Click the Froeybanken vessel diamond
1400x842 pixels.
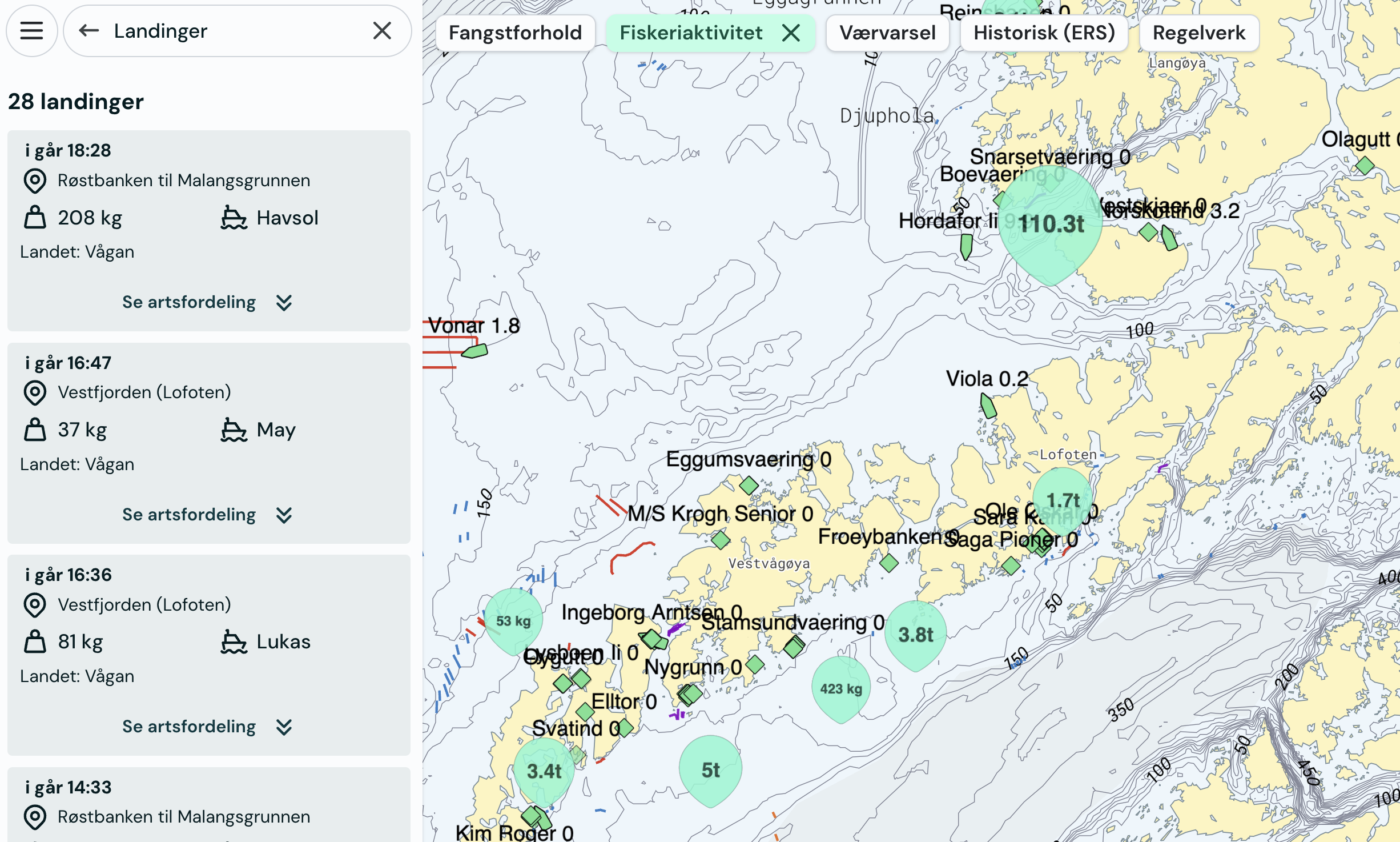click(x=888, y=563)
